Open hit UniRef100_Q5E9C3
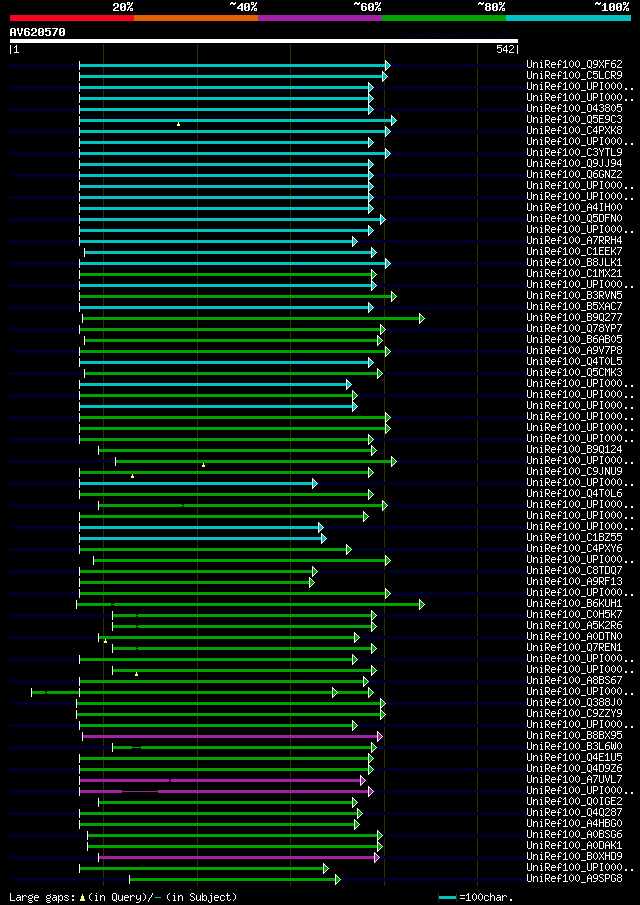Viewport: 640px width, 905px height. pyautogui.click(x=574, y=119)
